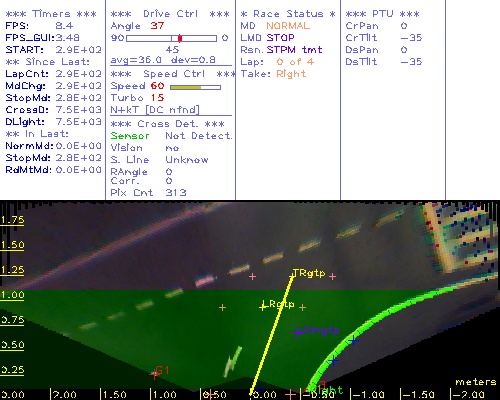Select the LRgtp yellow cross marker

(263, 306)
